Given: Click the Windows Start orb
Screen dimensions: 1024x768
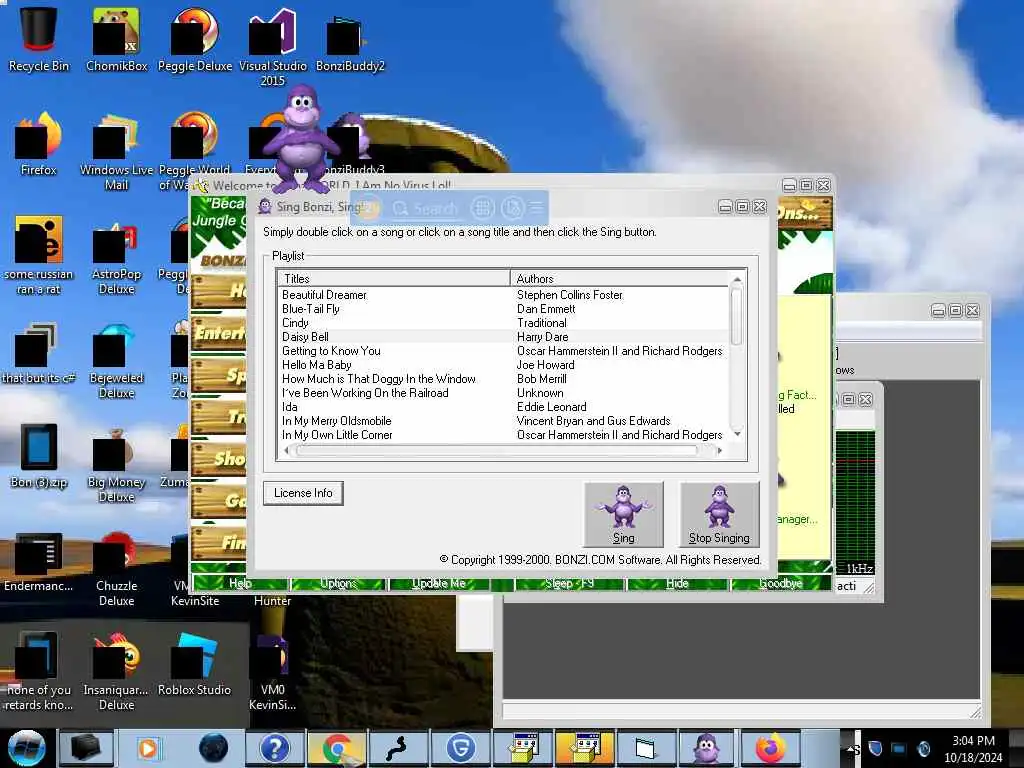Looking at the screenshot, I should [26, 748].
